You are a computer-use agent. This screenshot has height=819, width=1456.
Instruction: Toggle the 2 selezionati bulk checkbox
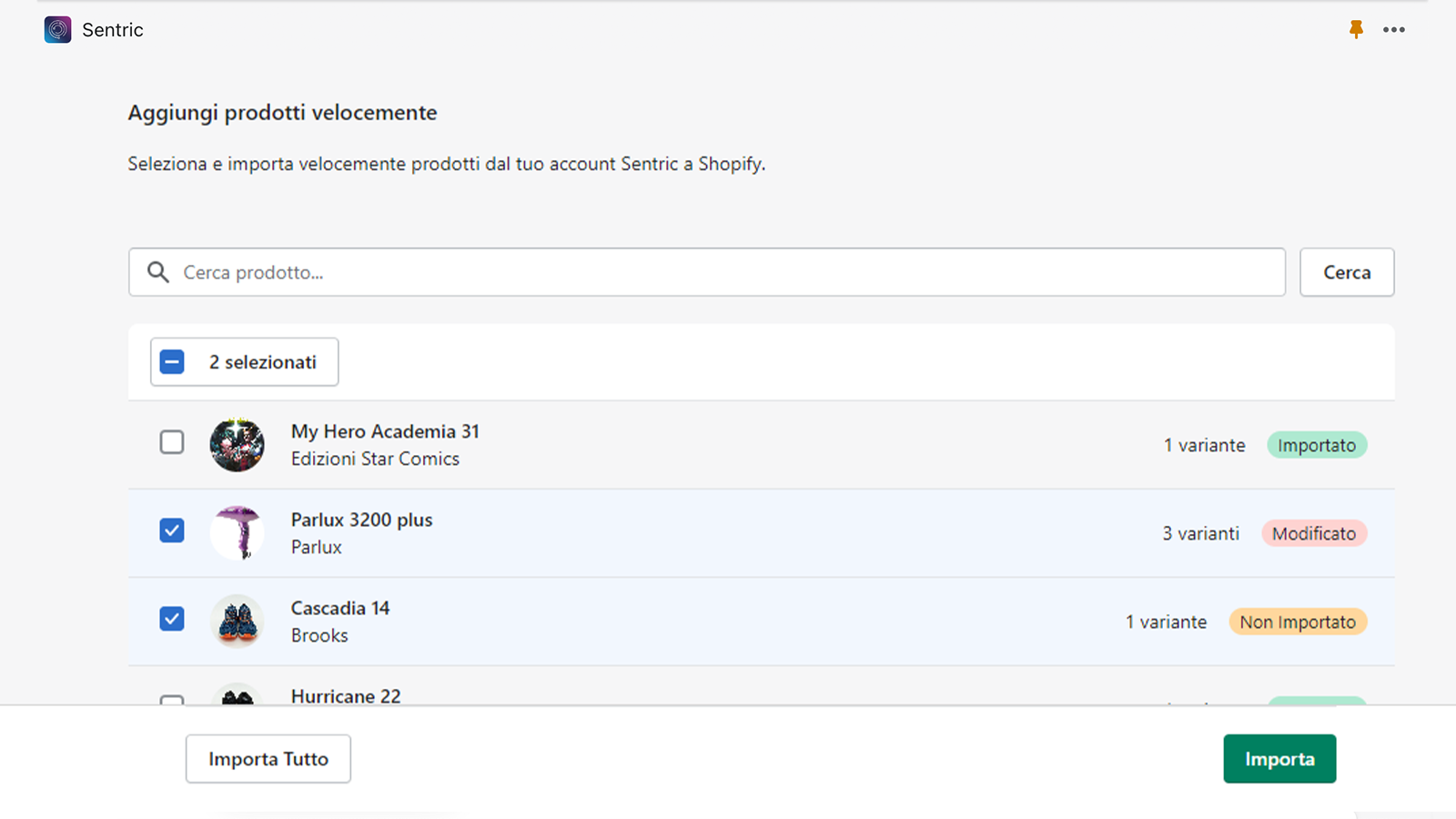pos(172,362)
